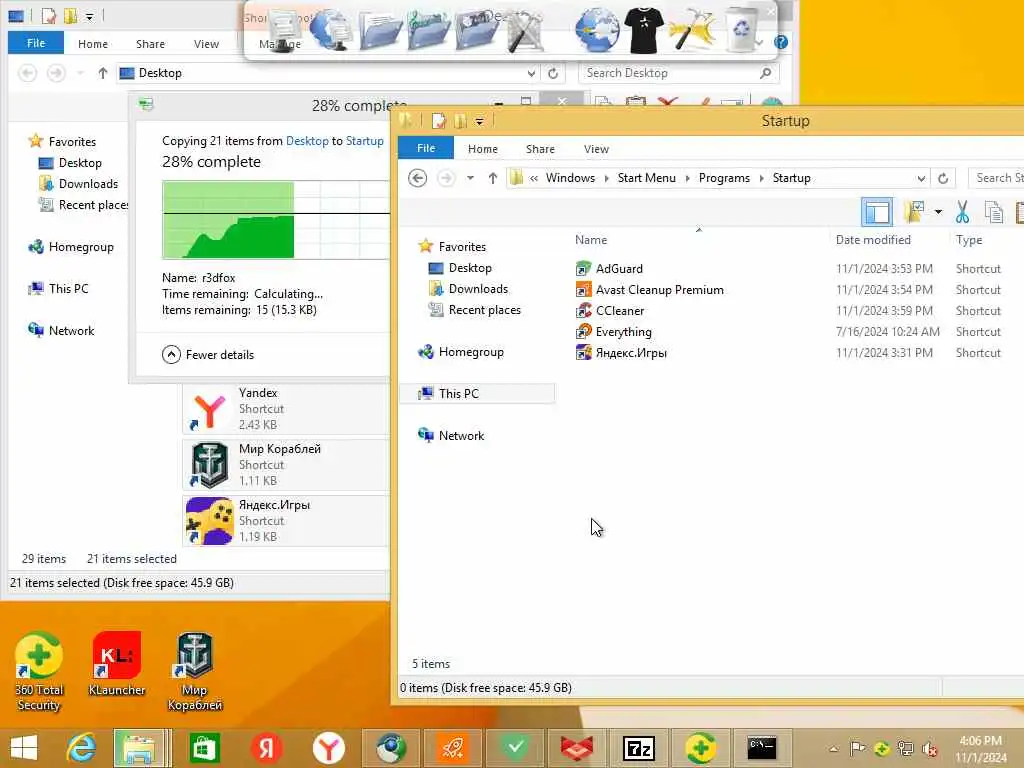Open the Startup destination link in copy dialog

[x=364, y=141]
